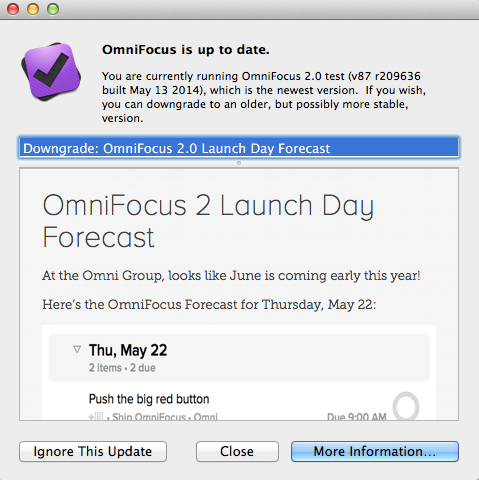Click the red window close button

click(x=13, y=9)
